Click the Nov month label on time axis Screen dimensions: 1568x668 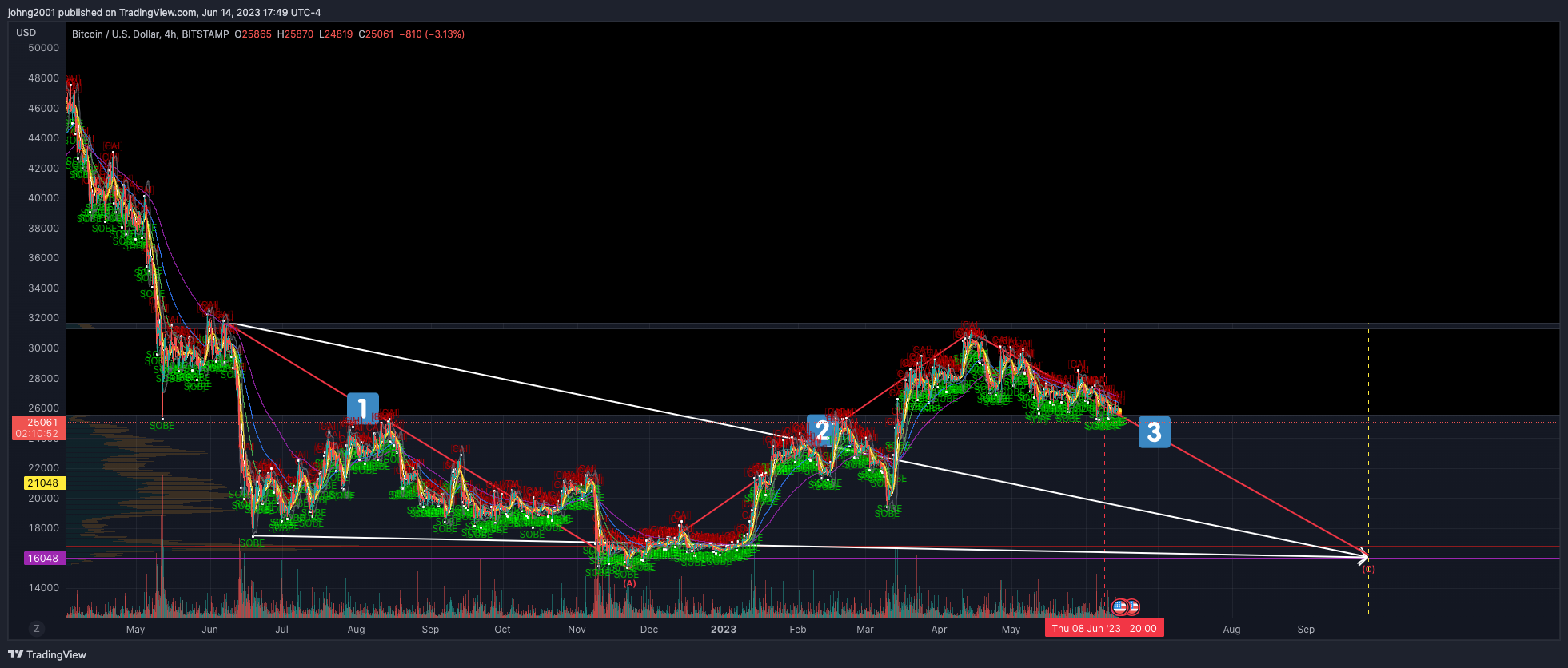click(x=577, y=630)
